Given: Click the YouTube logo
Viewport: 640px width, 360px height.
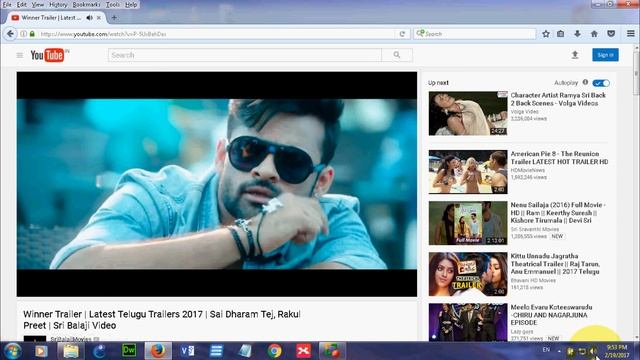Looking at the screenshot, I should (x=49, y=55).
